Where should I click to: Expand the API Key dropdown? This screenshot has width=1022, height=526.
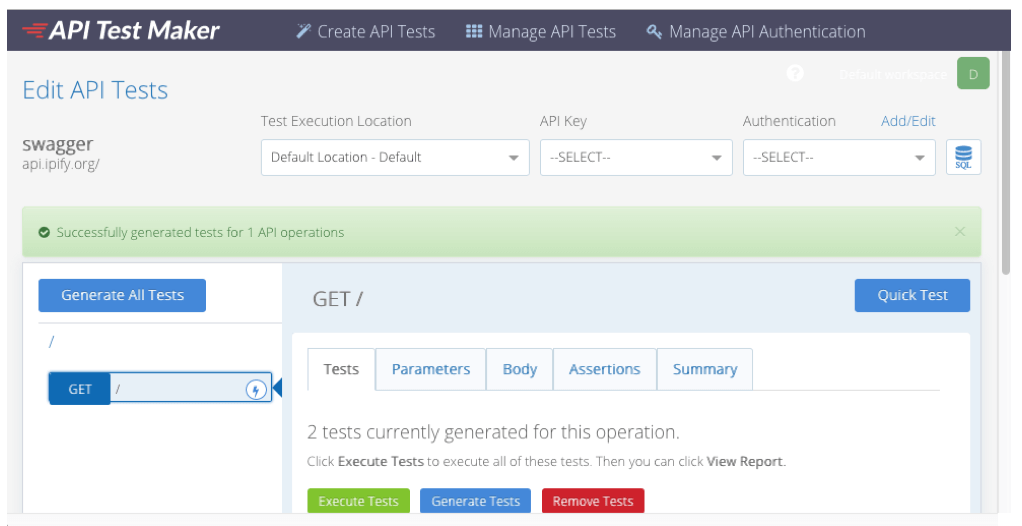pyautogui.click(x=636, y=158)
